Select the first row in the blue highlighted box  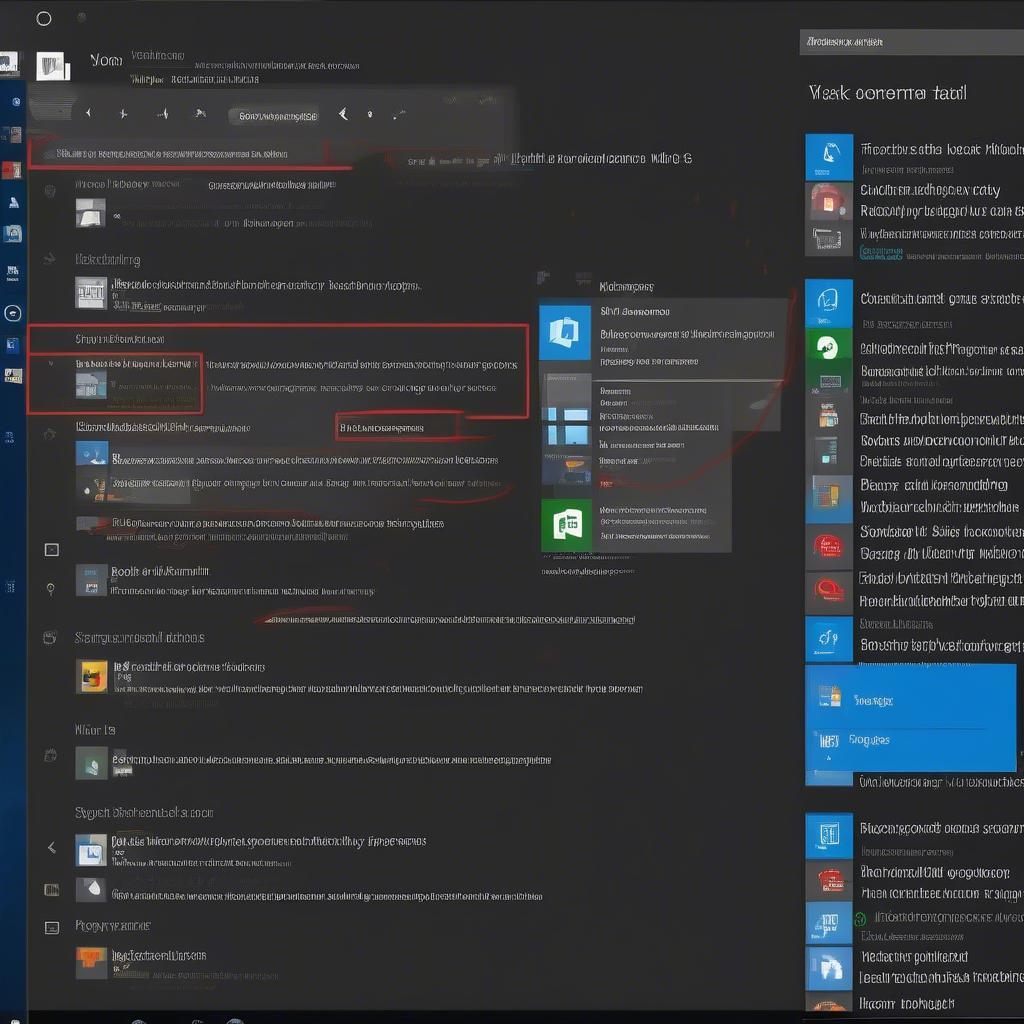910,699
